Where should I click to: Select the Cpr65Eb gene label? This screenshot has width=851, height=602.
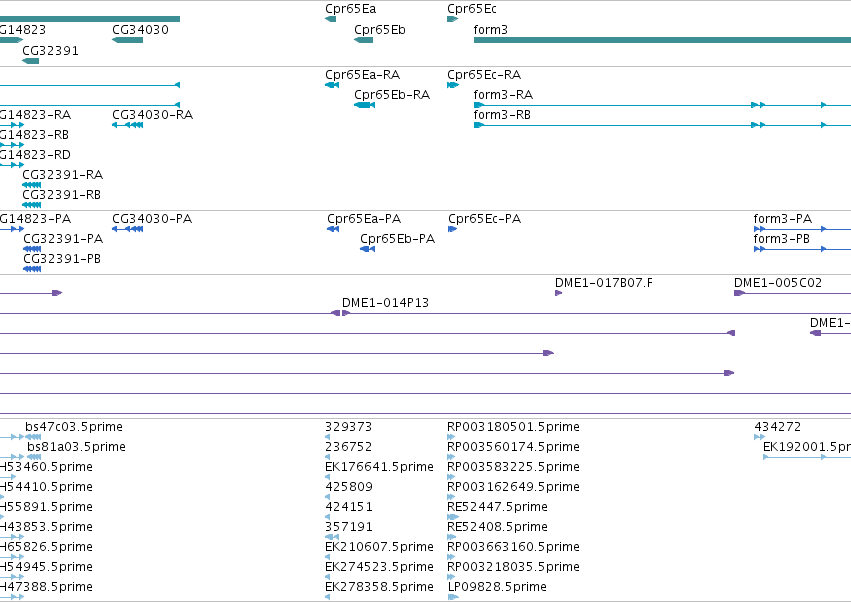(380, 30)
